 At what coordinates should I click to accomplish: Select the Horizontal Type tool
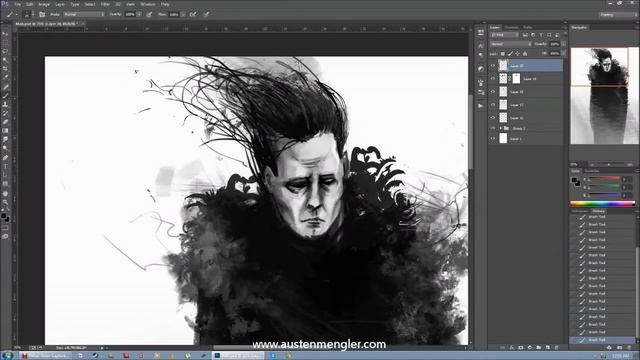coord(5,166)
